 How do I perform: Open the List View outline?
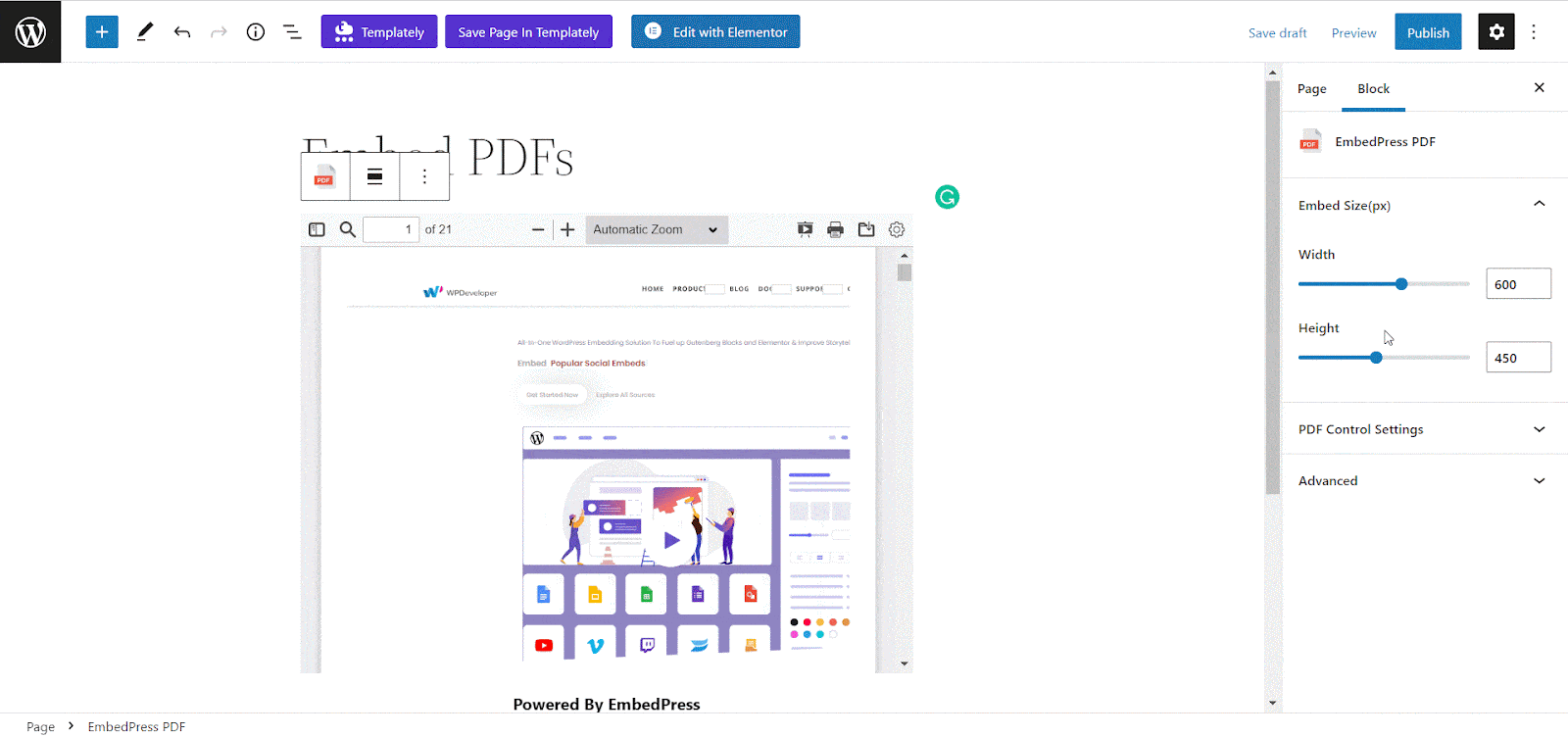(292, 31)
